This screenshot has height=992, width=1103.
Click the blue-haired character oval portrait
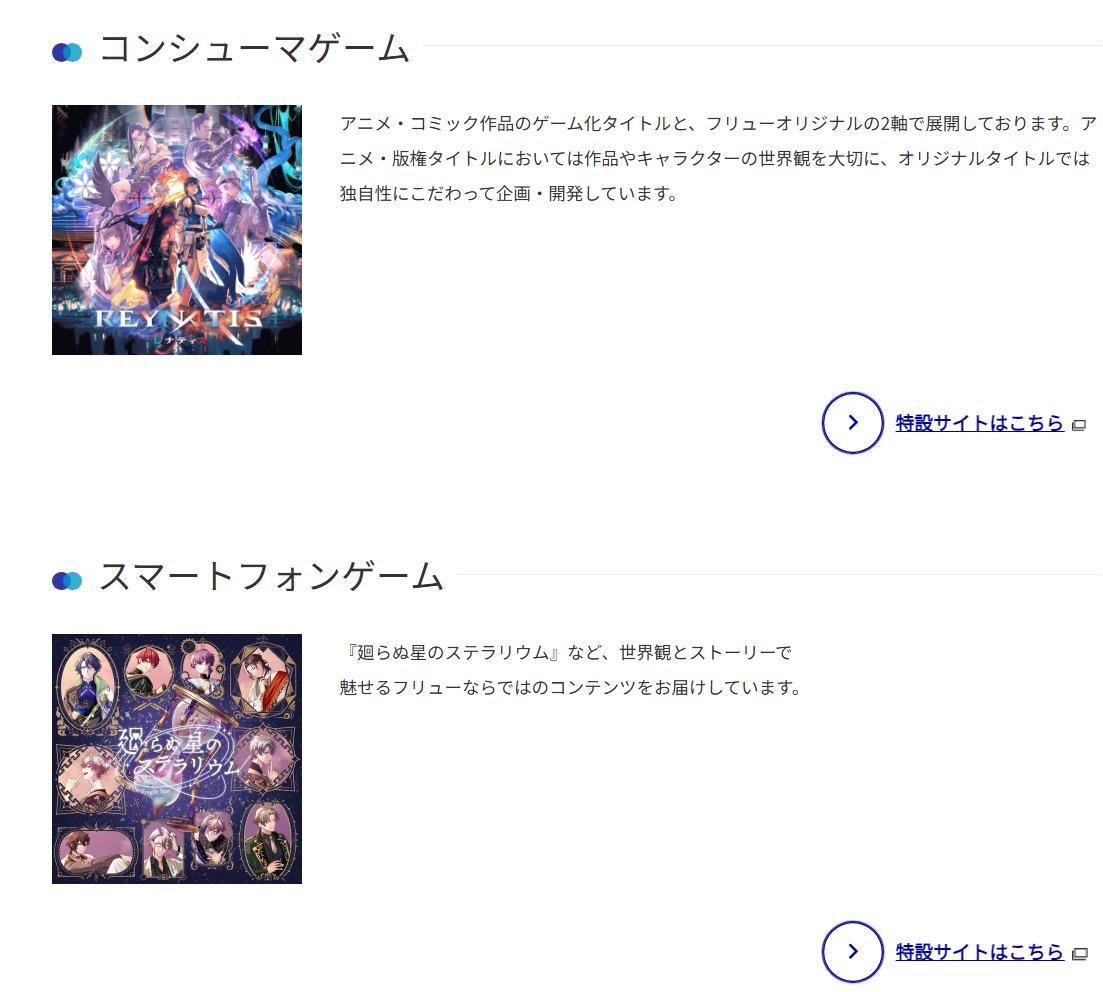tap(88, 685)
